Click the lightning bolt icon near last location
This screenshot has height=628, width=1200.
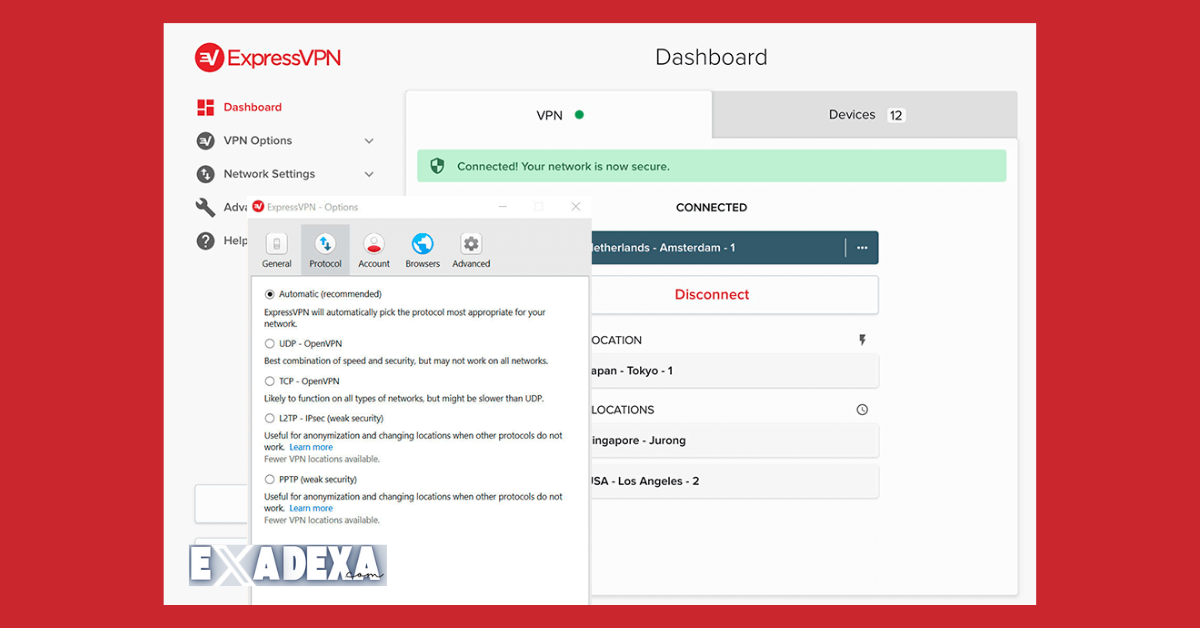pyautogui.click(x=862, y=340)
